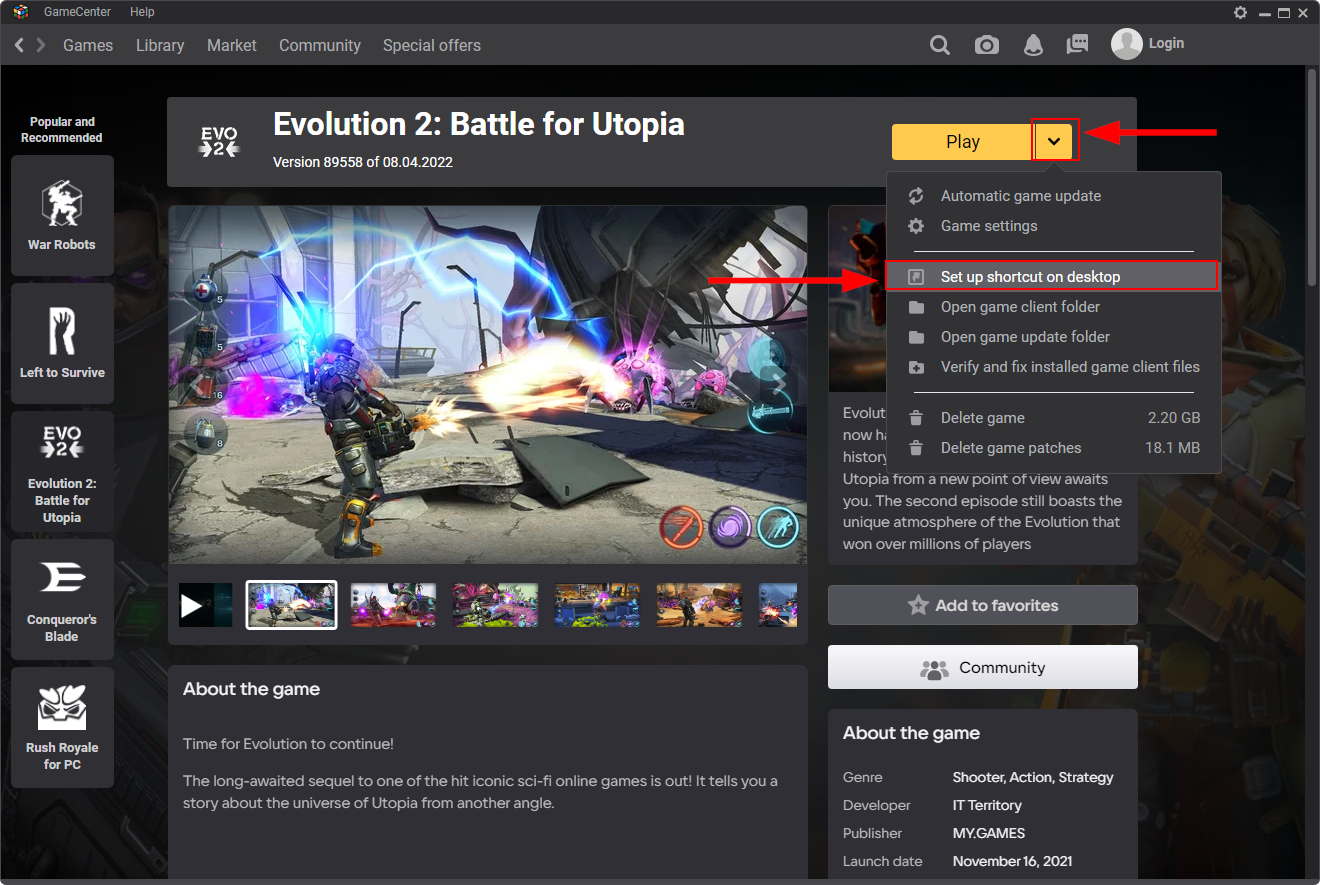Play the video thumbnail in gallery
The width and height of the screenshot is (1320, 885).
(x=205, y=605)
